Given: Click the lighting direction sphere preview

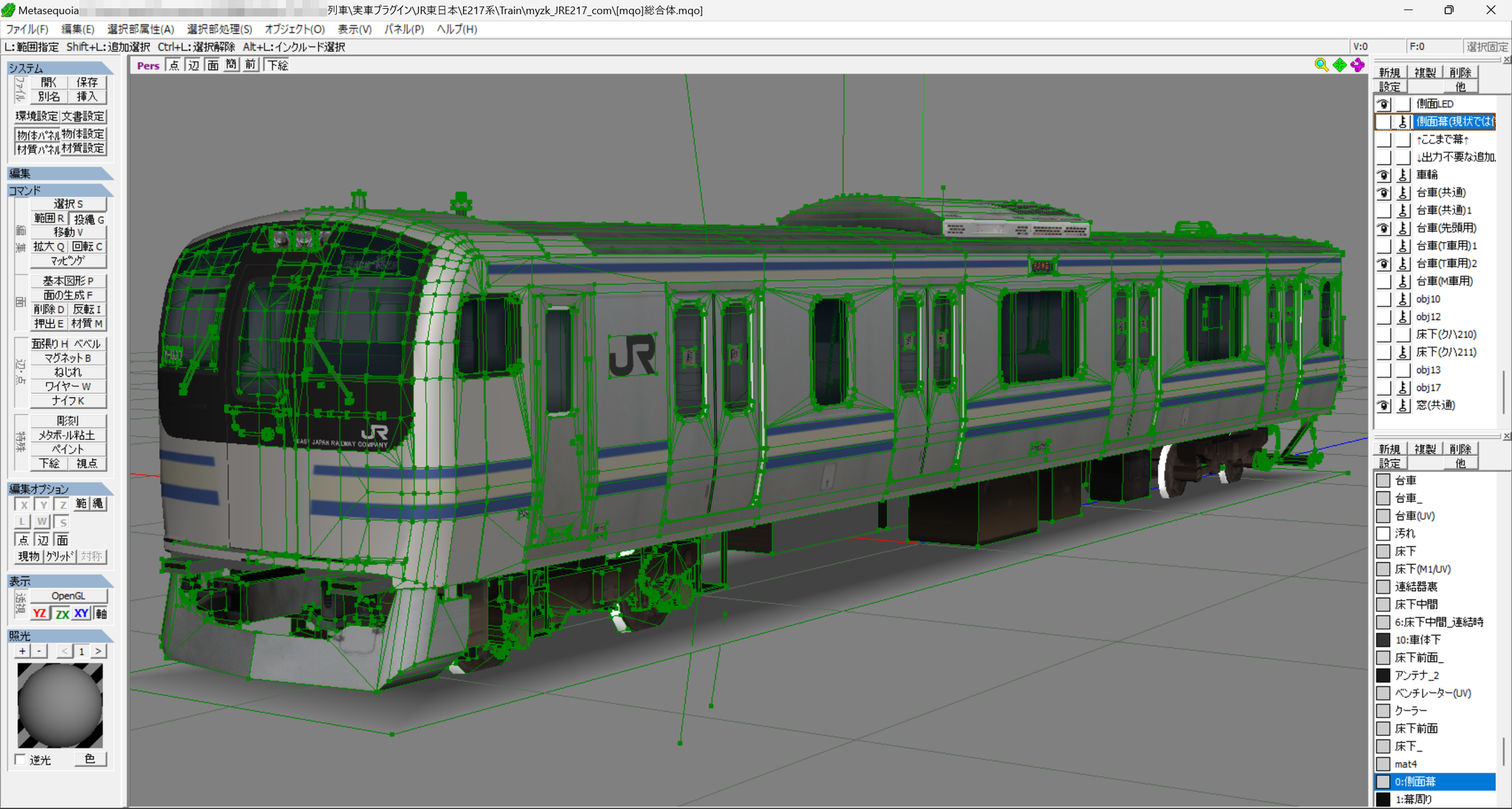Looking at the screenshot, I should pyautogui.click(x=60, y=706).
